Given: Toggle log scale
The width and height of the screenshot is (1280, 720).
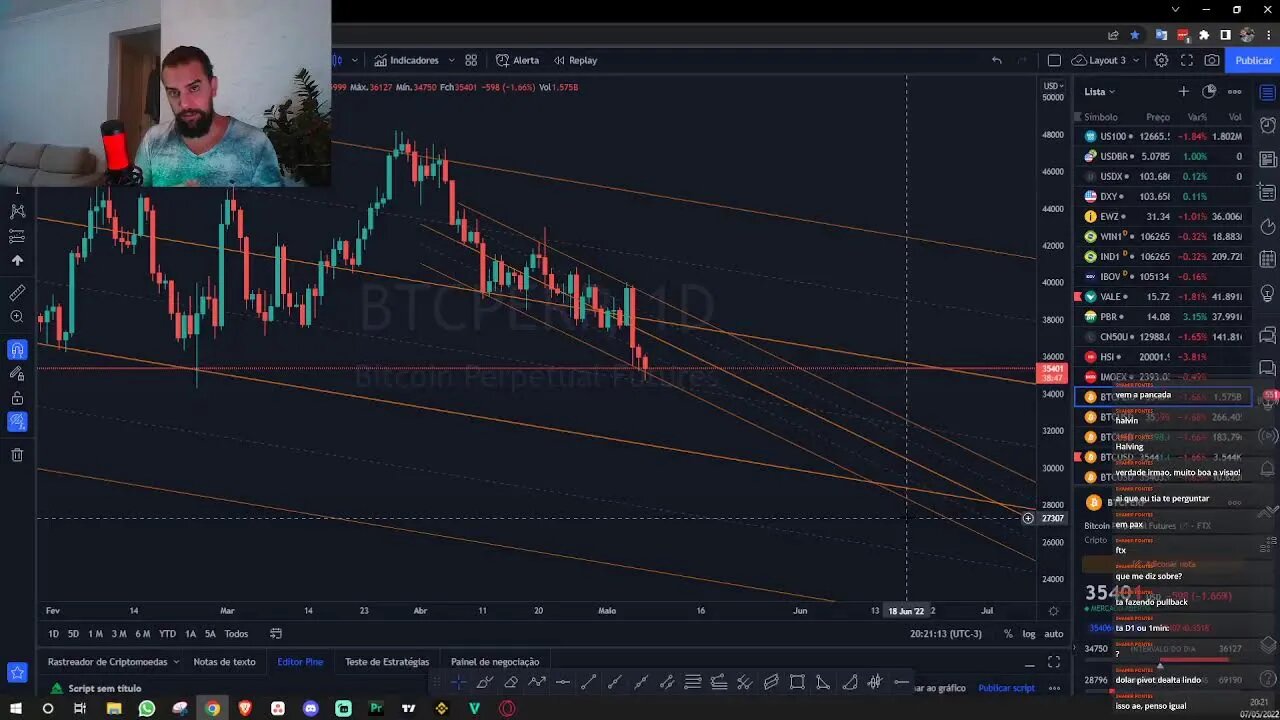Looking at the screenshot, I should 1029,634.
